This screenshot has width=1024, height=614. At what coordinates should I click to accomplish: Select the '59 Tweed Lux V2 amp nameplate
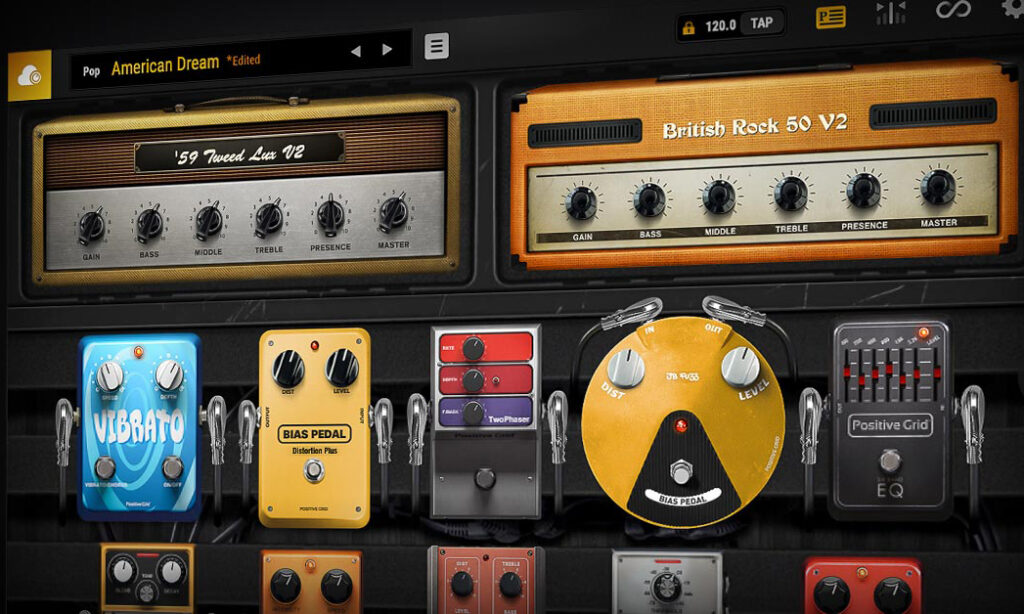(240, 154)
